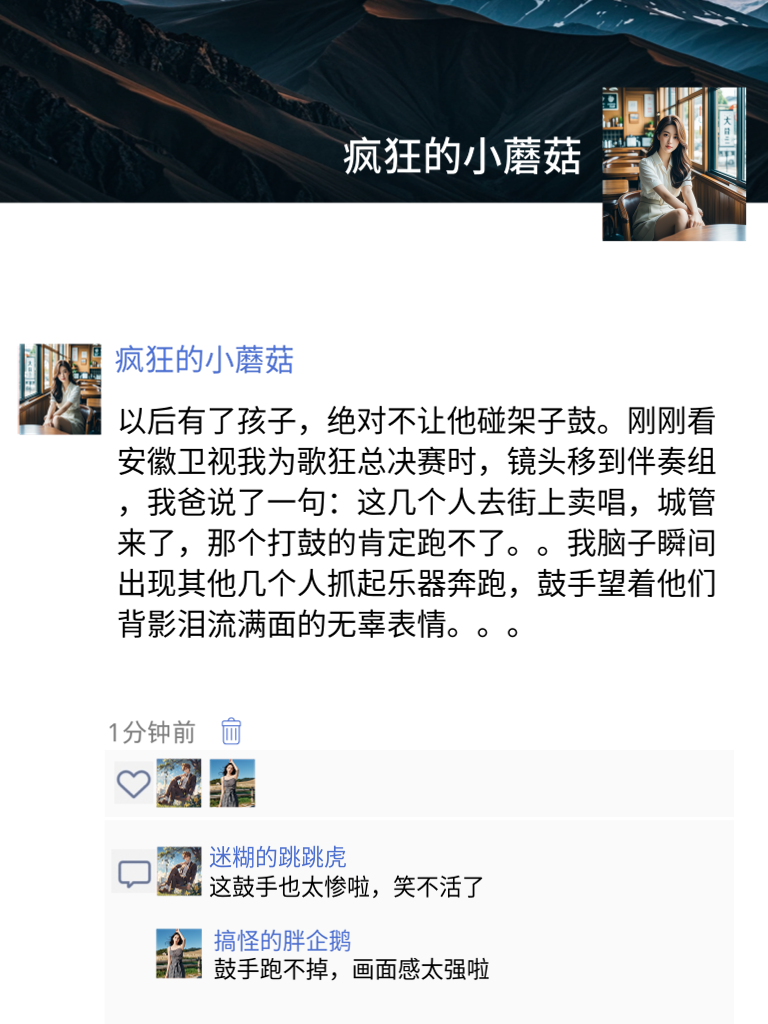The width and height of the screenshot is (768, 1024).
Task: Open the post author's small avatar
Action: 60,389
